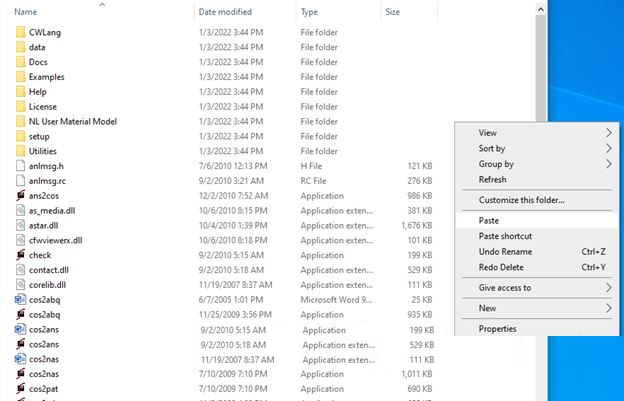Select the 381 KB size cell

[x=419, y=210]
